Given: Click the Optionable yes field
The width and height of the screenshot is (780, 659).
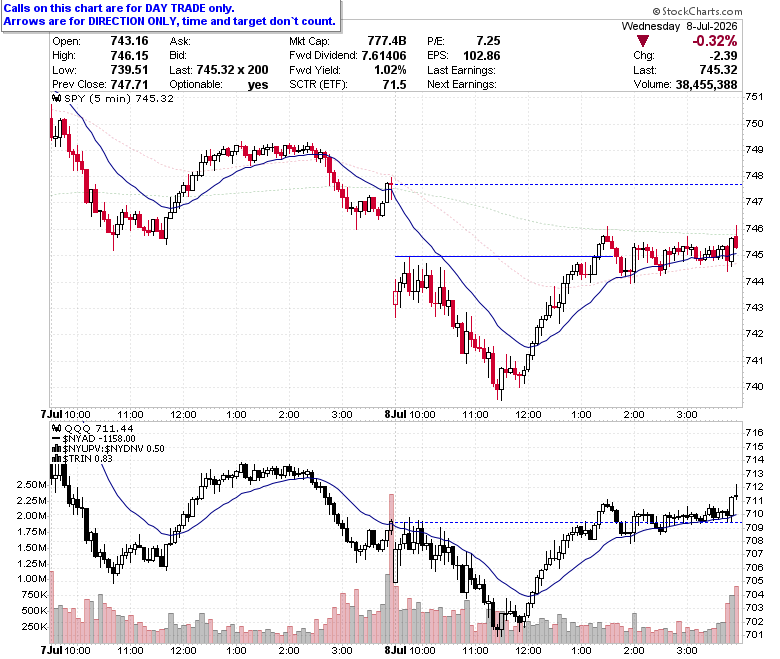Looking at the screenshot, I should 218,85.
